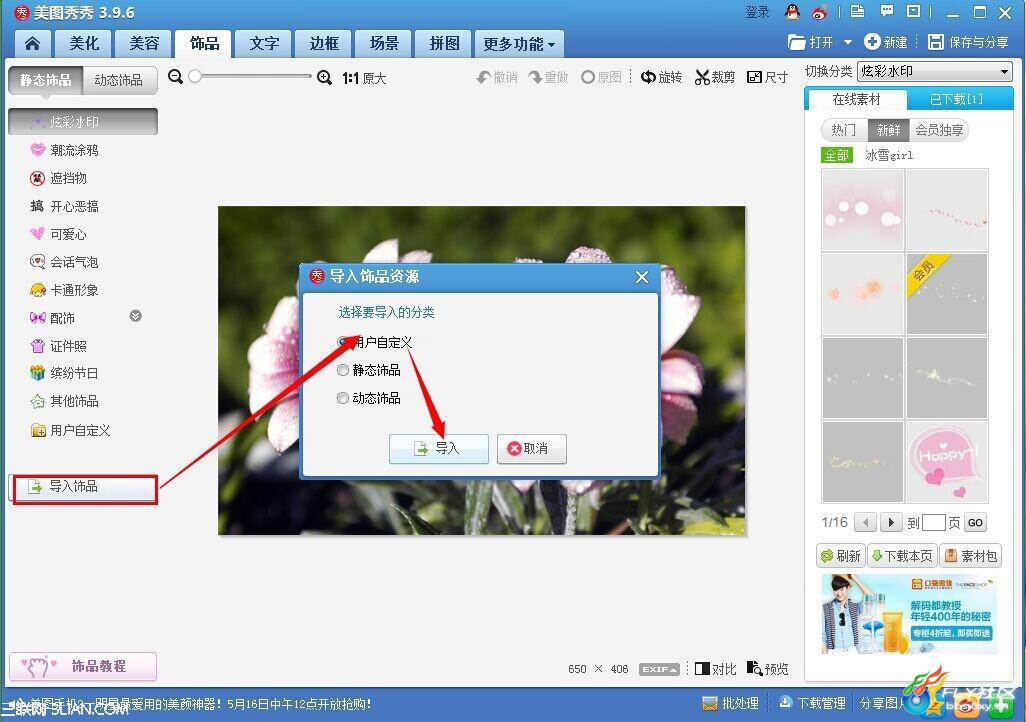Screen dimensions: 1026x722
Task: Click 刷新 to refresh materials
Action: [x=841, y=556]
